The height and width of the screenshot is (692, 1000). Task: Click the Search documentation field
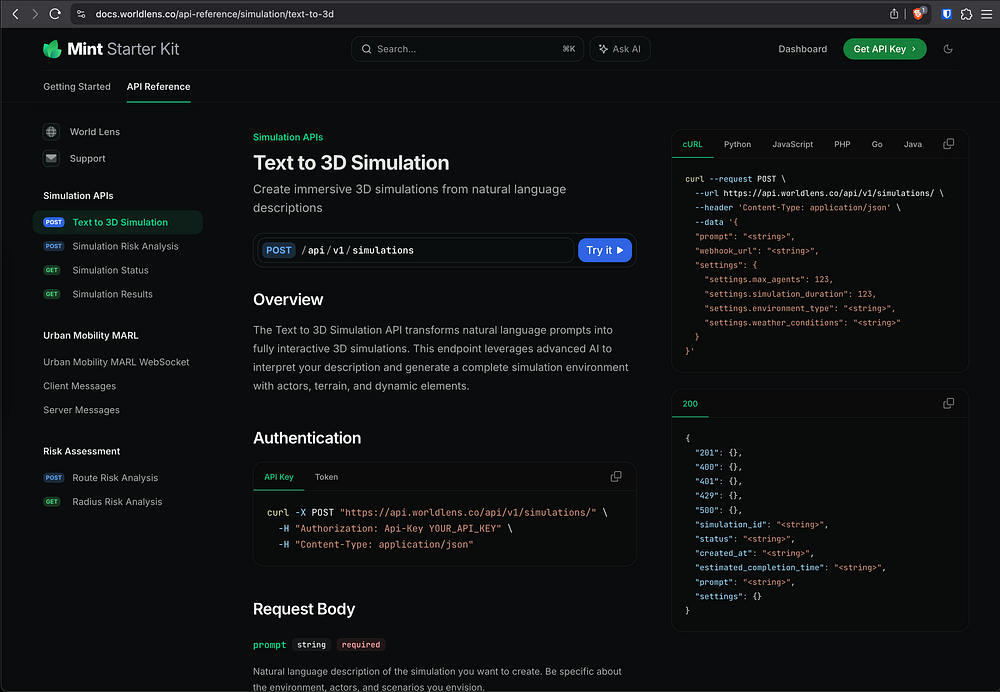coord(467,49)
